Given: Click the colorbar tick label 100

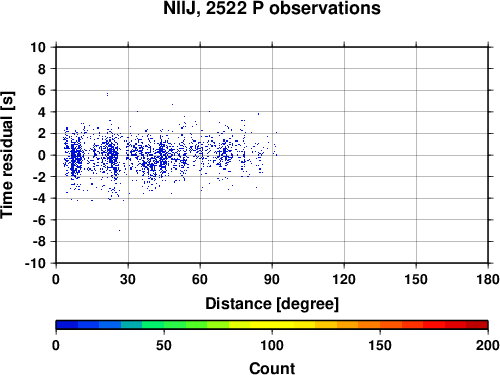Looking at the screenshot, I should coord(272,345).
